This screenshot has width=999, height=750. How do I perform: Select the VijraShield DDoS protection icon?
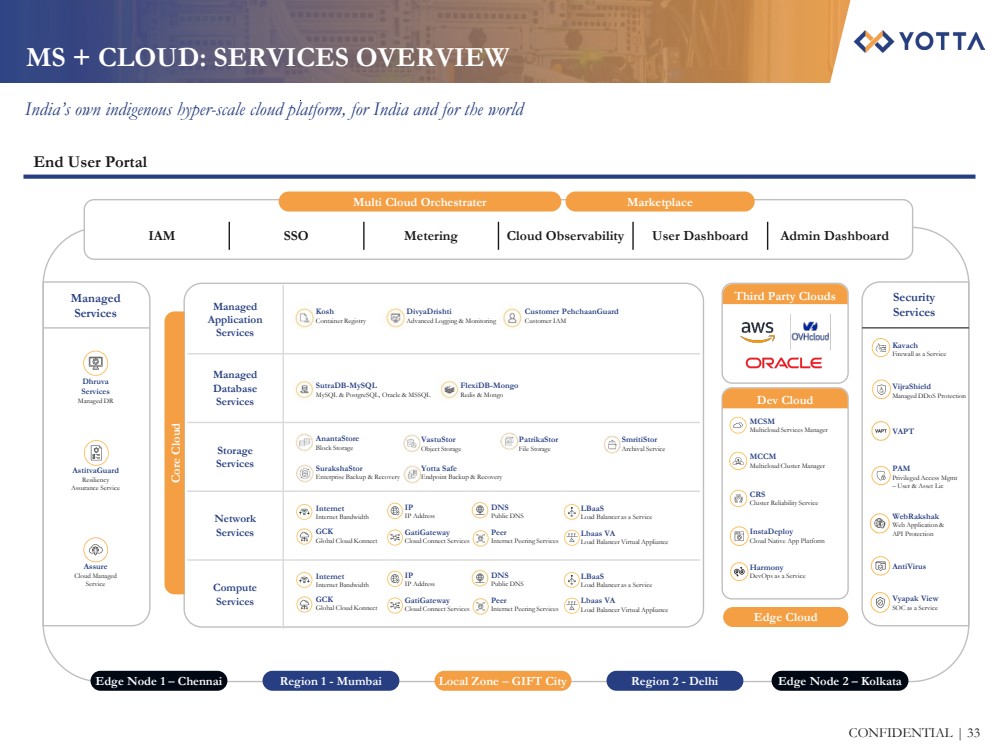point(880,390)
